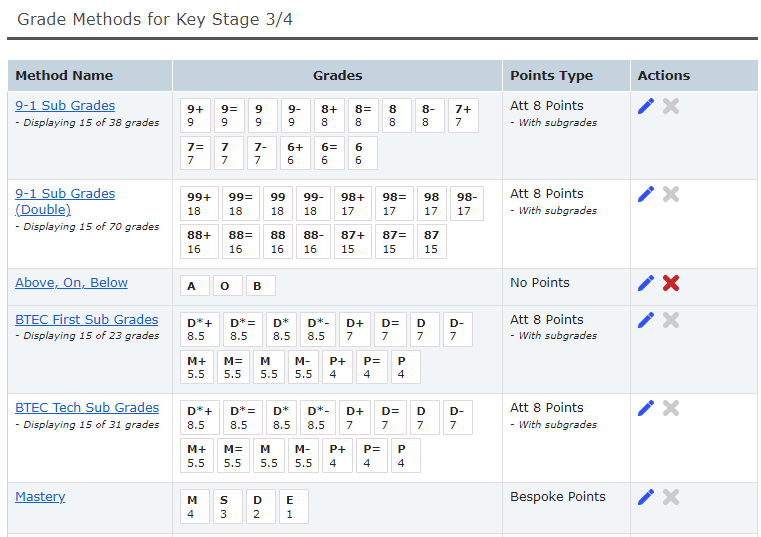The height and width of the screenshot is (537, 761).
Task: Open the Above, On, Below link
Action: coord(71,283)
